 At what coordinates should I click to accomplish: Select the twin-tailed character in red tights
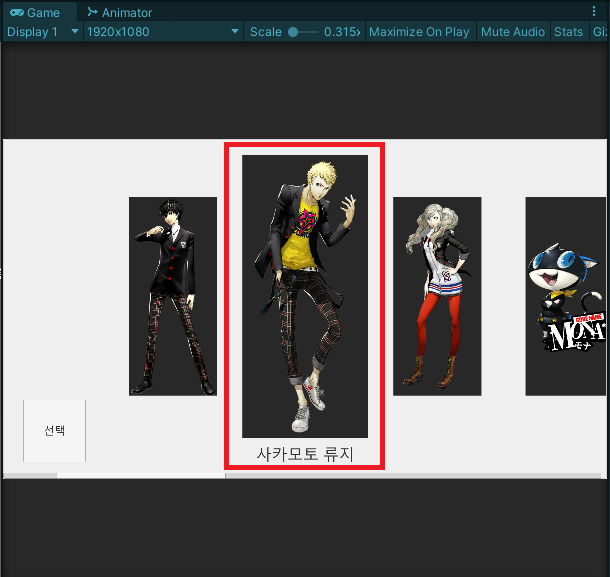(x=437, y=296)
